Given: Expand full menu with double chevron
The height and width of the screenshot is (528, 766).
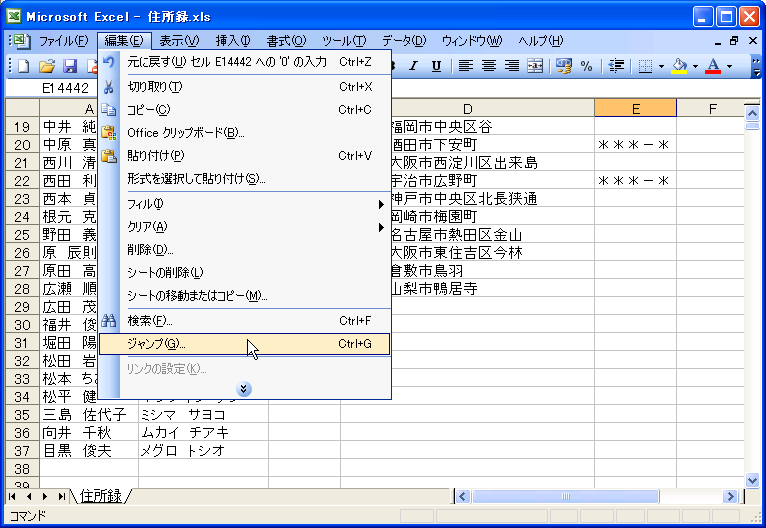Looking at the screenshot, I should point(244,389).
